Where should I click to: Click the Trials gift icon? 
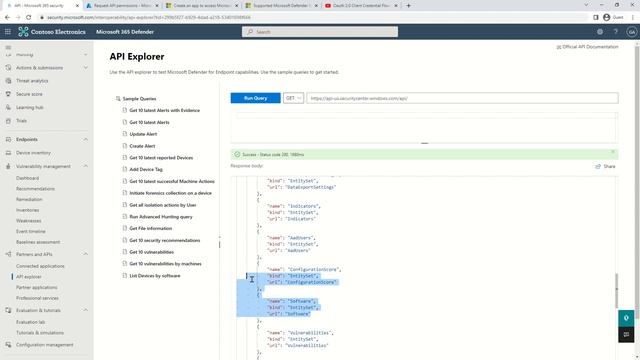click(8, 121)
